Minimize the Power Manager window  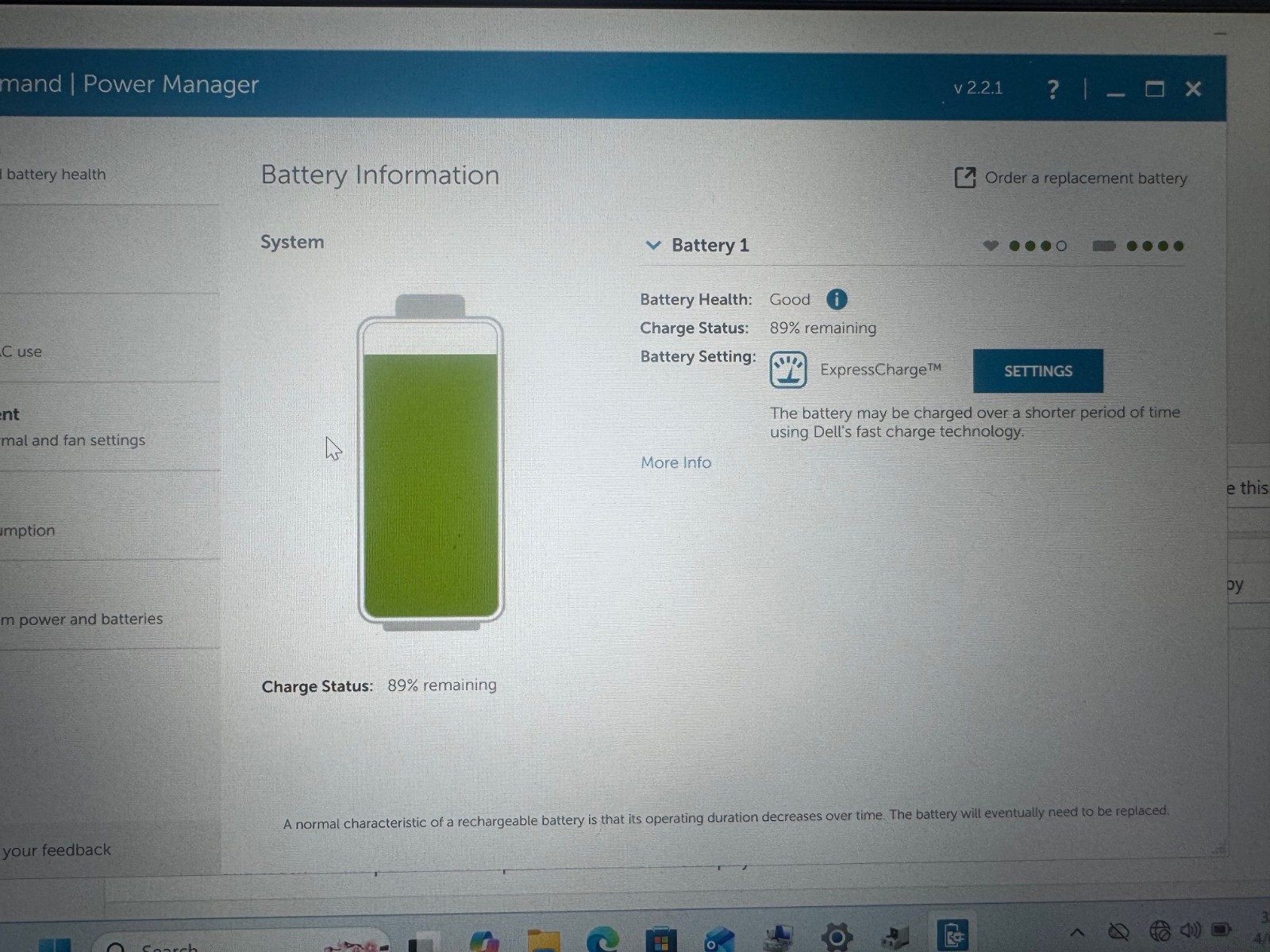click(x=1115, y=94)
